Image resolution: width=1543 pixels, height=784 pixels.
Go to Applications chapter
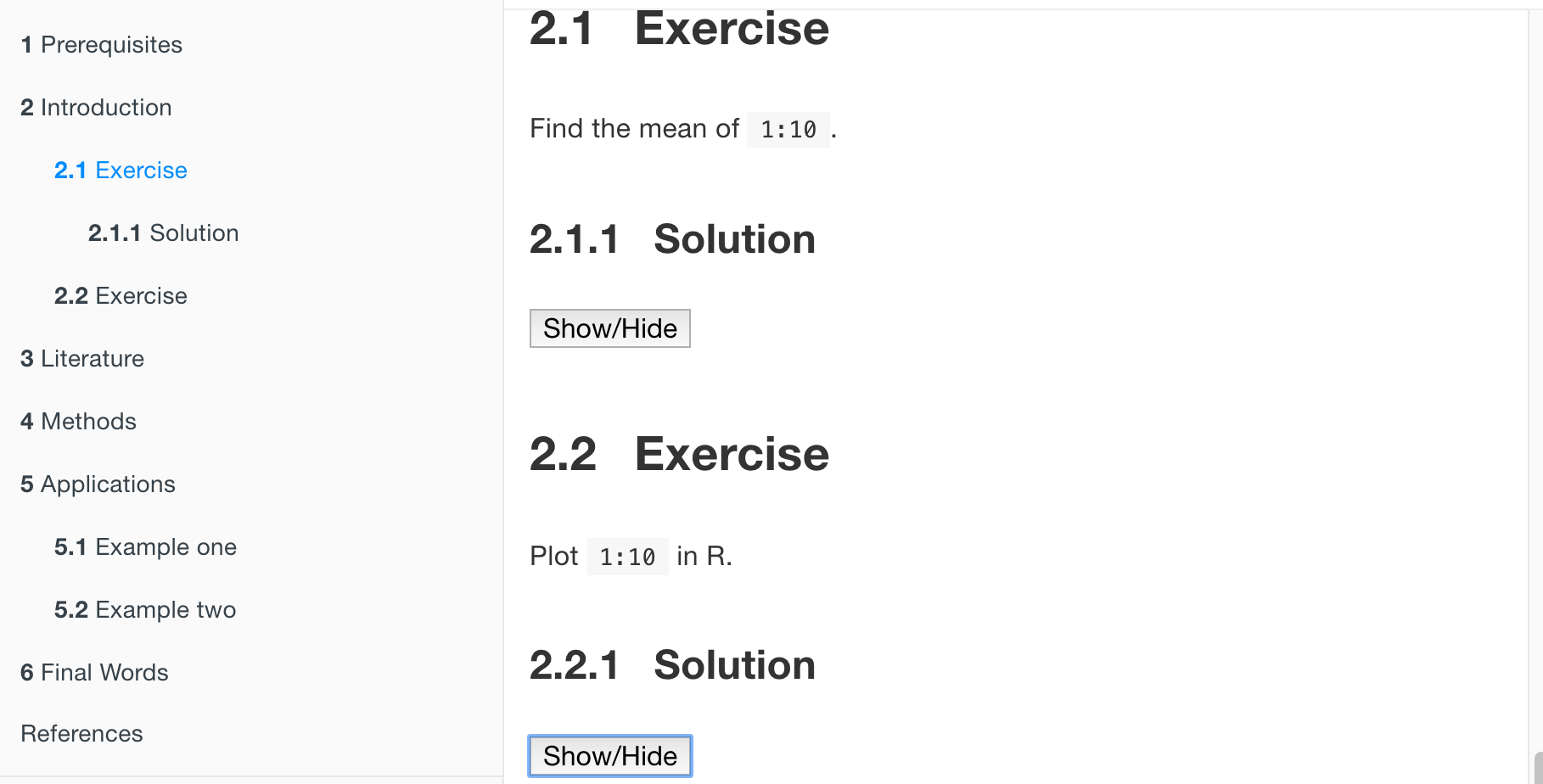tap(98, 484)
